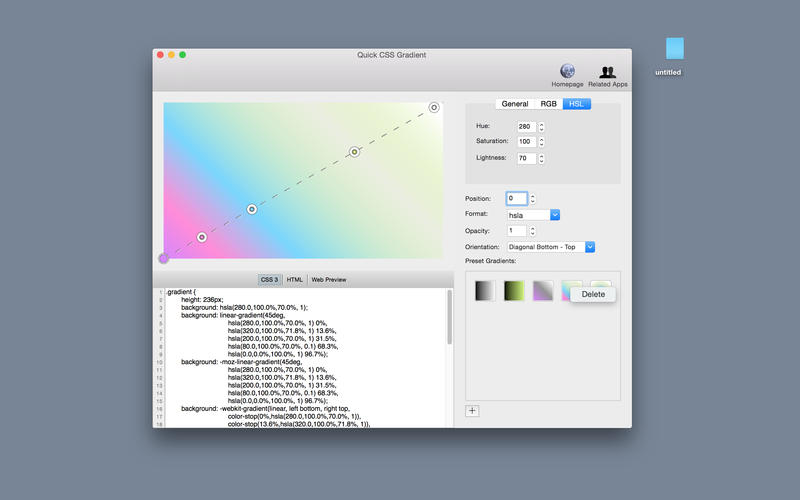Show the Web Preview tab
The image size is (800, 500).
click(329, 280)
